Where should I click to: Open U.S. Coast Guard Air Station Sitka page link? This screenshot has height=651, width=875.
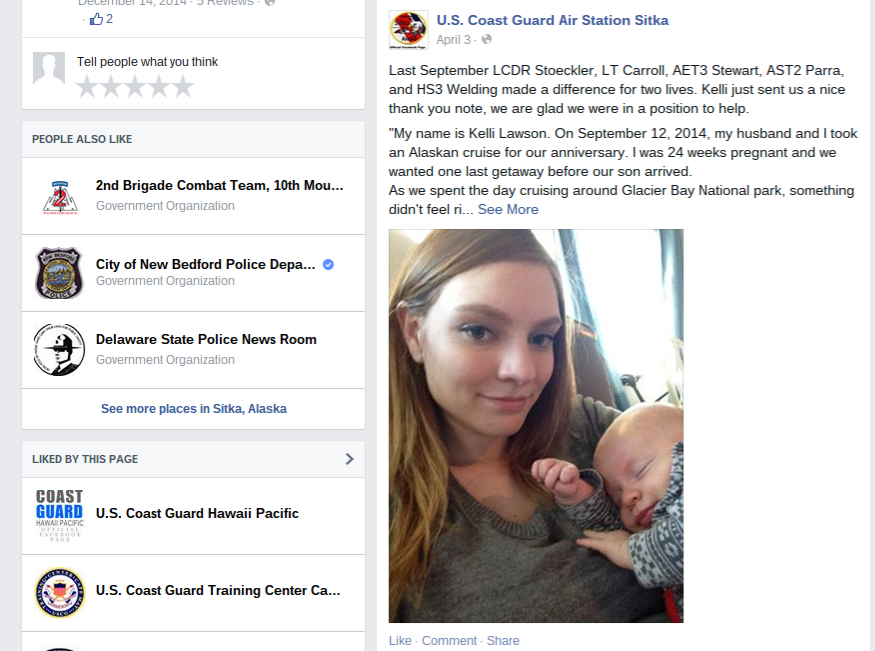552,20
